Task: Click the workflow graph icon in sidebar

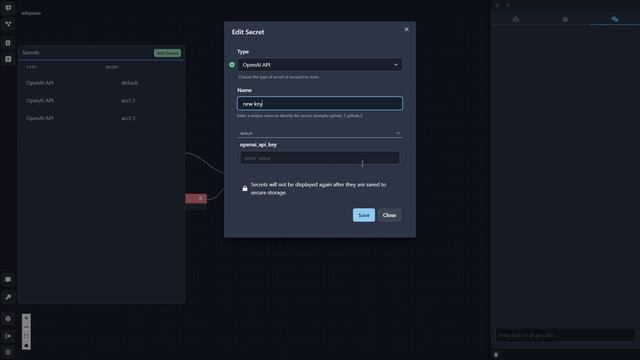Action: [8, 24]
